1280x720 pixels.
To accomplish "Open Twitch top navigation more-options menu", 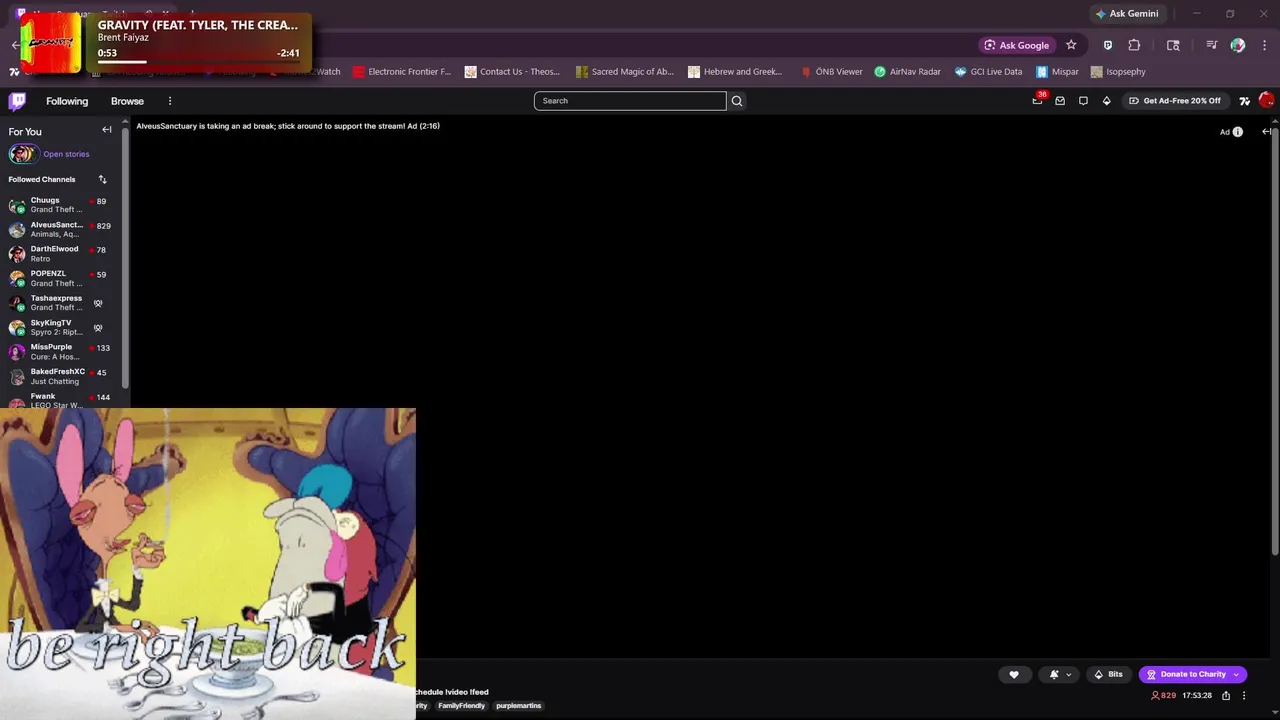I will tap(170, 101).
